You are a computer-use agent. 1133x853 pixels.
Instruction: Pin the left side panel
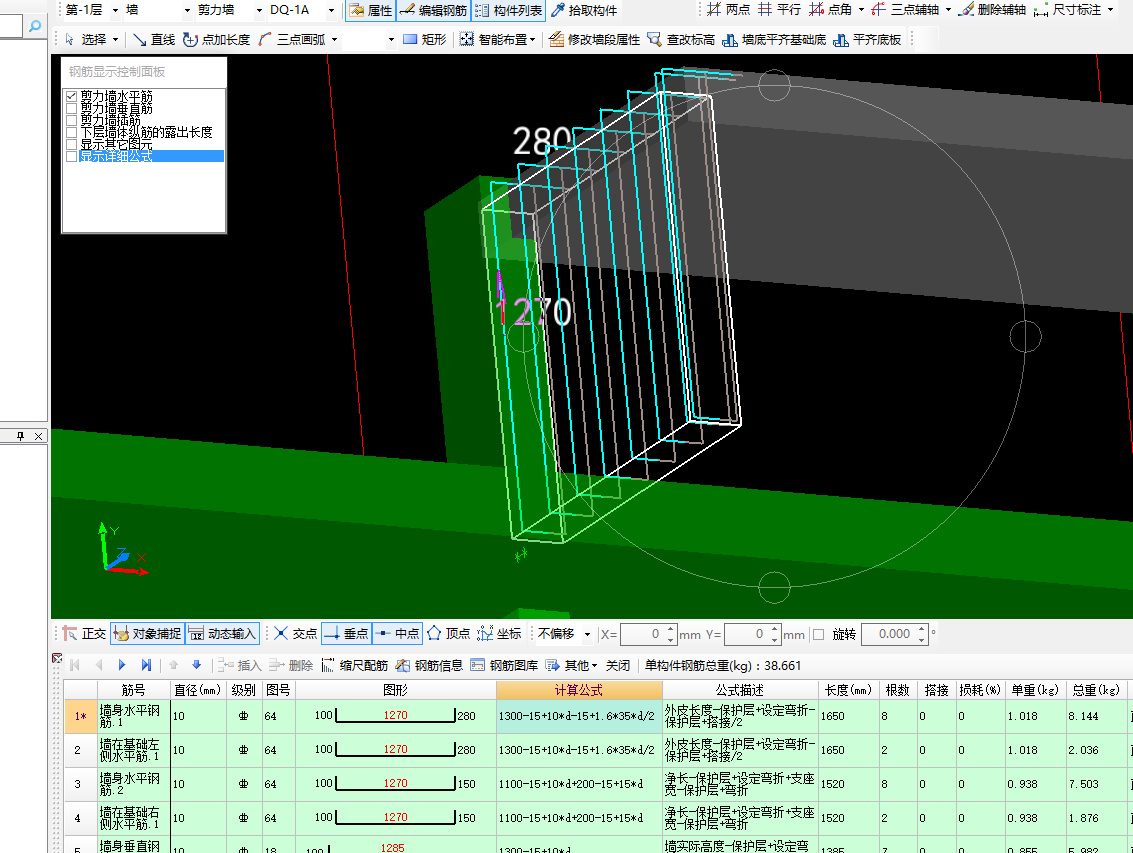(x=20, y=436)
